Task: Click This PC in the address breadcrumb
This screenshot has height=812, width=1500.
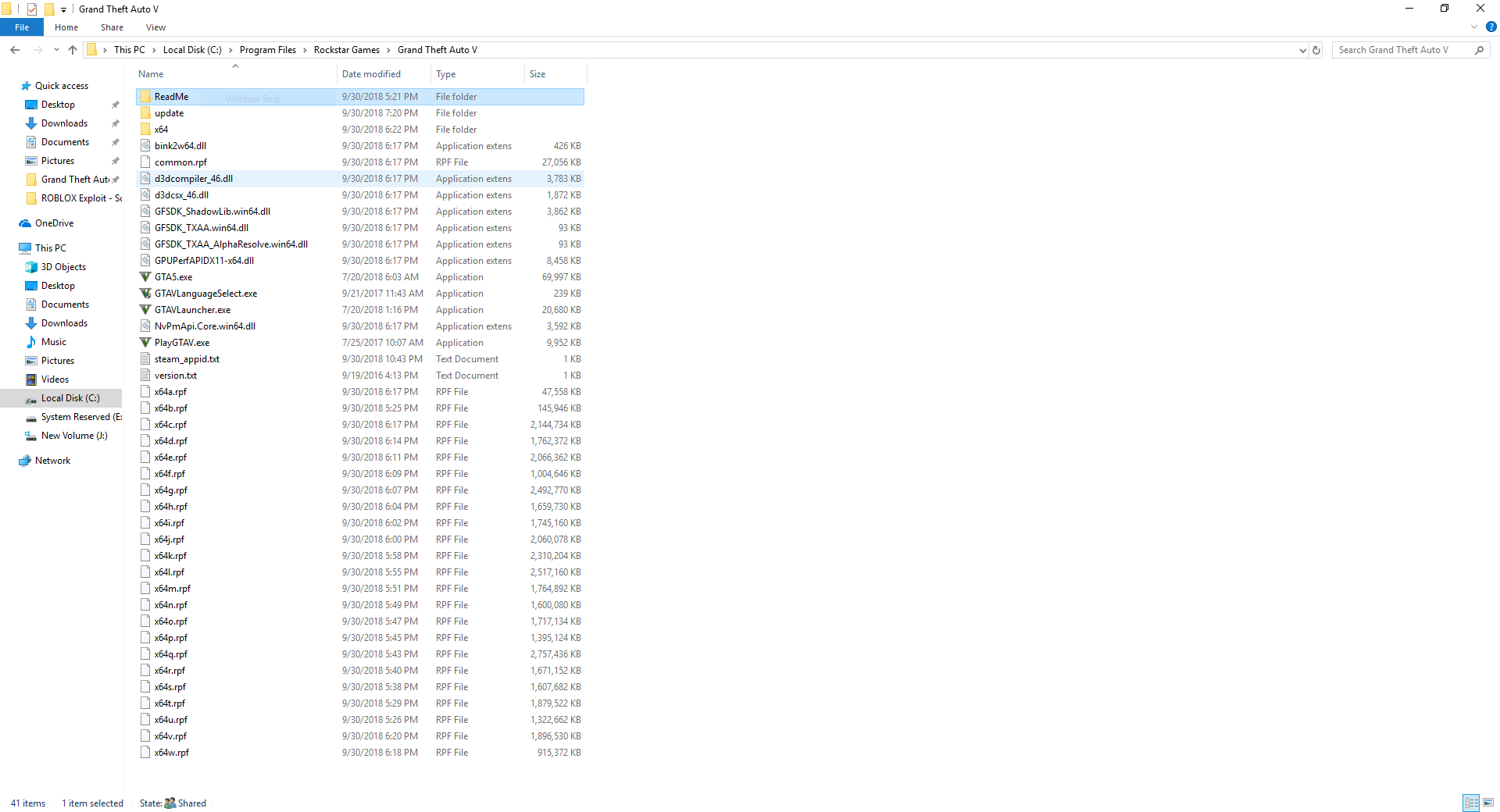Action: point(130,50)
